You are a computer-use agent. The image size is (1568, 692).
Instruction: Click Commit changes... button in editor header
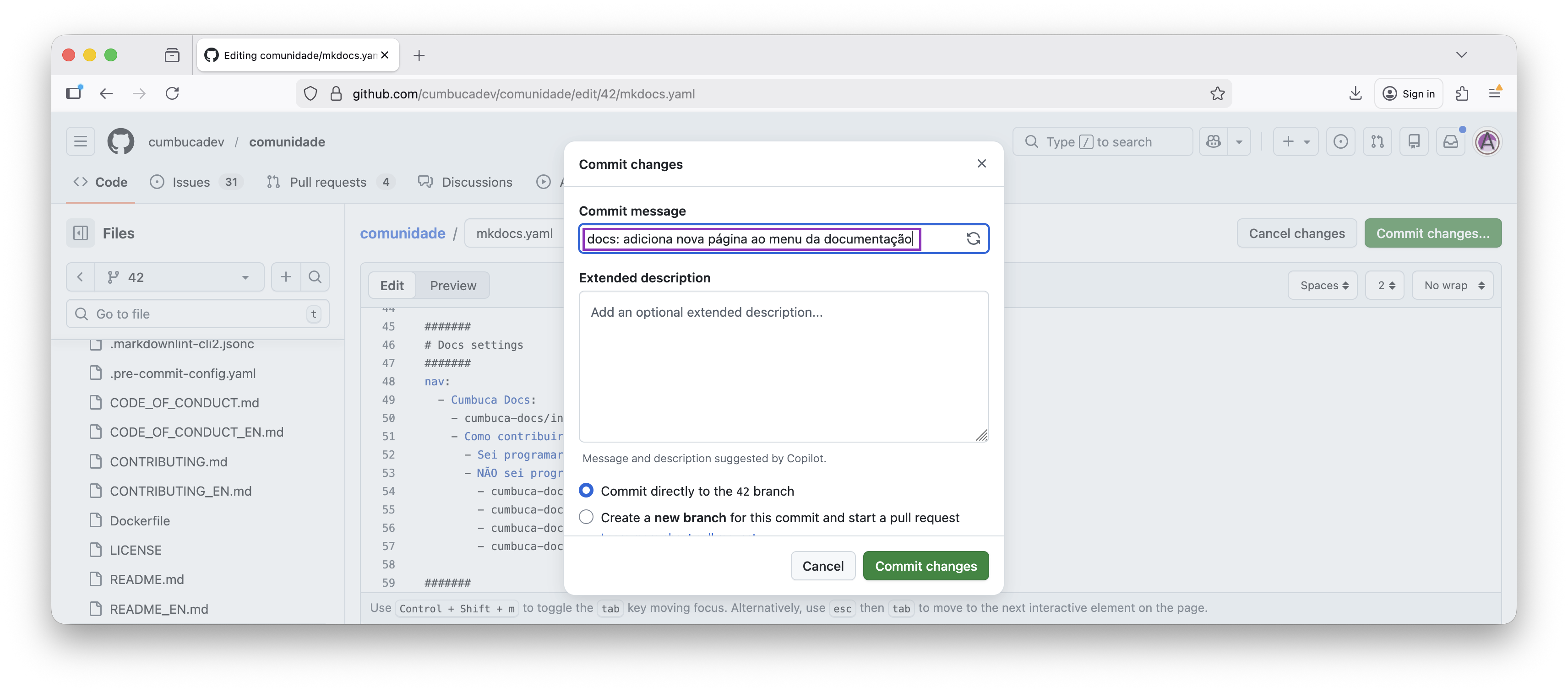1433,233
